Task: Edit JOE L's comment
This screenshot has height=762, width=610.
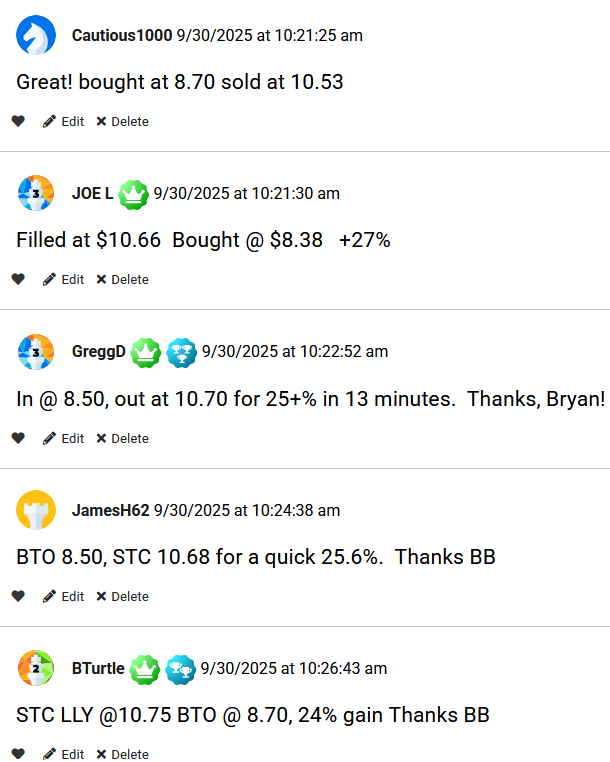Action: click(x=63, y=279)
